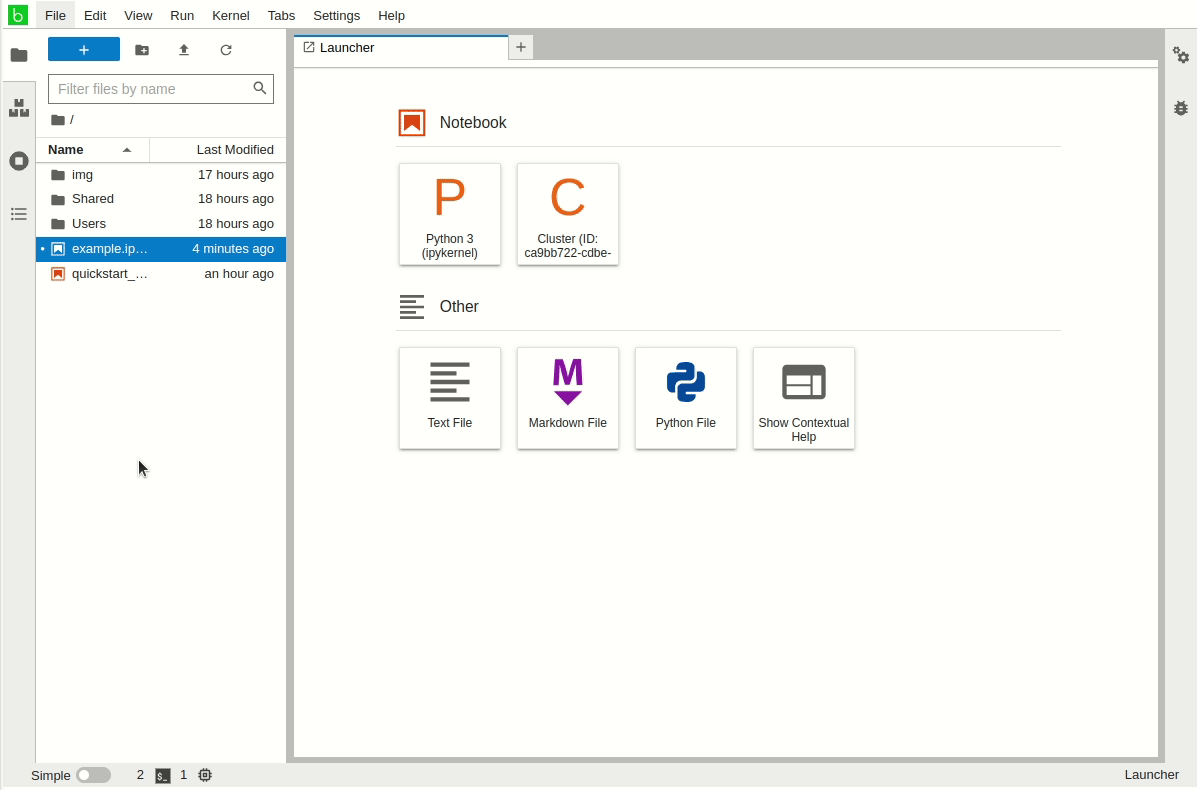Refresh the file browser list
This screenshot has height=790, width=1197.
pyautogui.click(x=226, y=50)
